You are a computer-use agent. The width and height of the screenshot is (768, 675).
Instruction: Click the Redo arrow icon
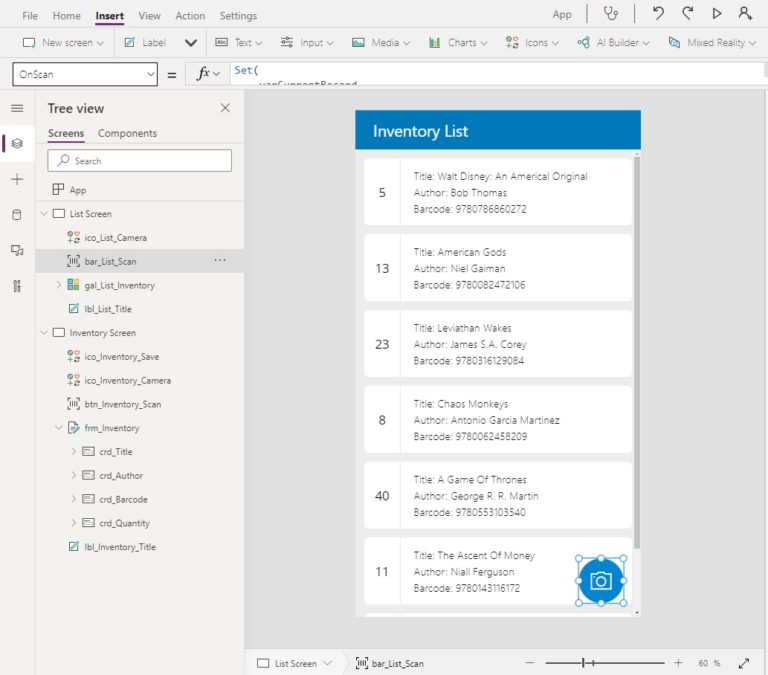coord(687,14)
